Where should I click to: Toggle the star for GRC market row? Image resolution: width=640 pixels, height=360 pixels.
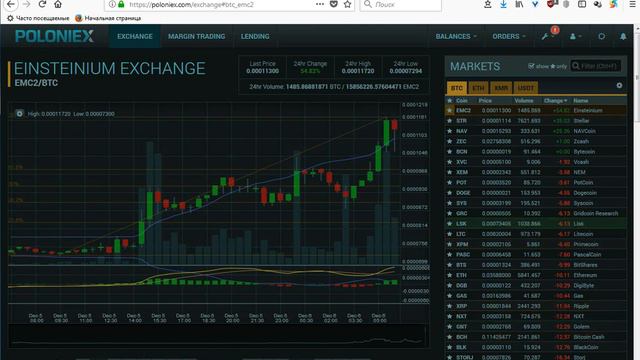[449, 213]
